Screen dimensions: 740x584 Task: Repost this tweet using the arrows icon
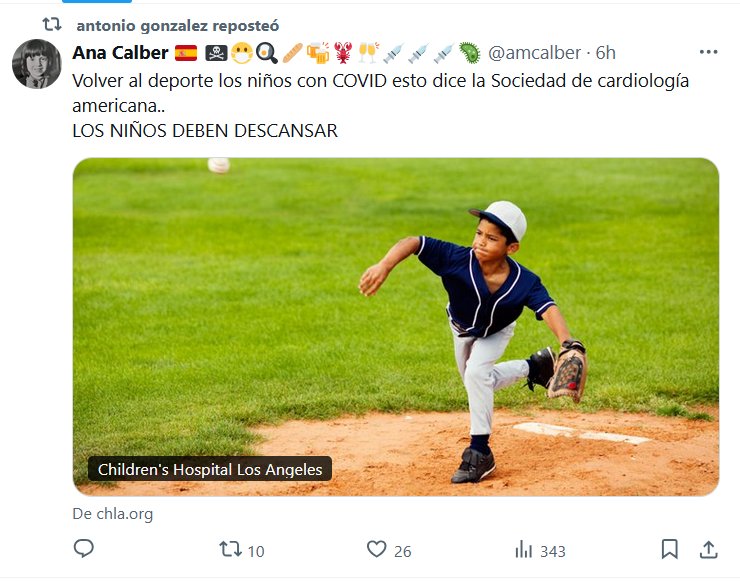click(230, 549)
